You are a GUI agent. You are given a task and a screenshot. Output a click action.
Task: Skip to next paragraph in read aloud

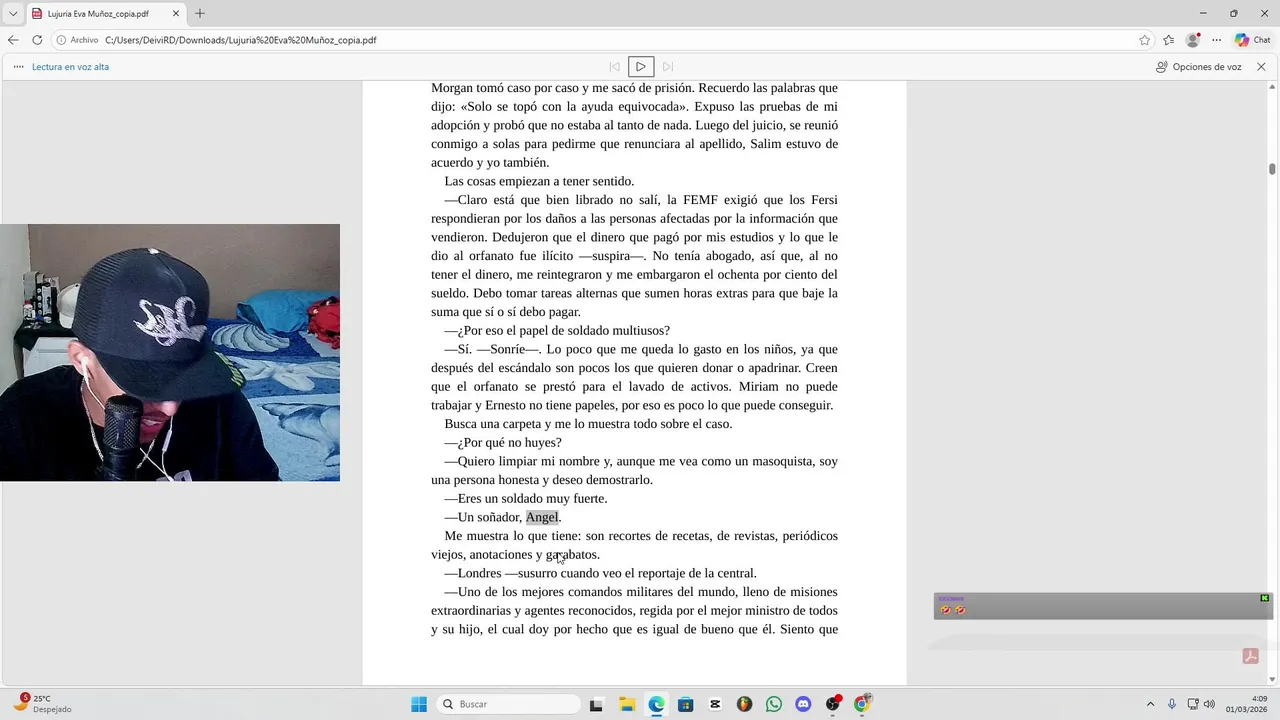point(668,67)
